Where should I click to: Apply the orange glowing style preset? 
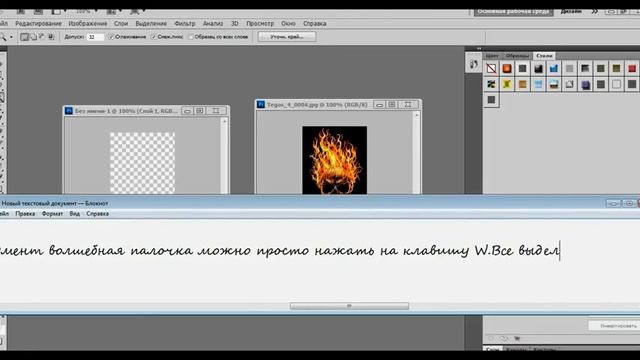click(x=507, y=69)
